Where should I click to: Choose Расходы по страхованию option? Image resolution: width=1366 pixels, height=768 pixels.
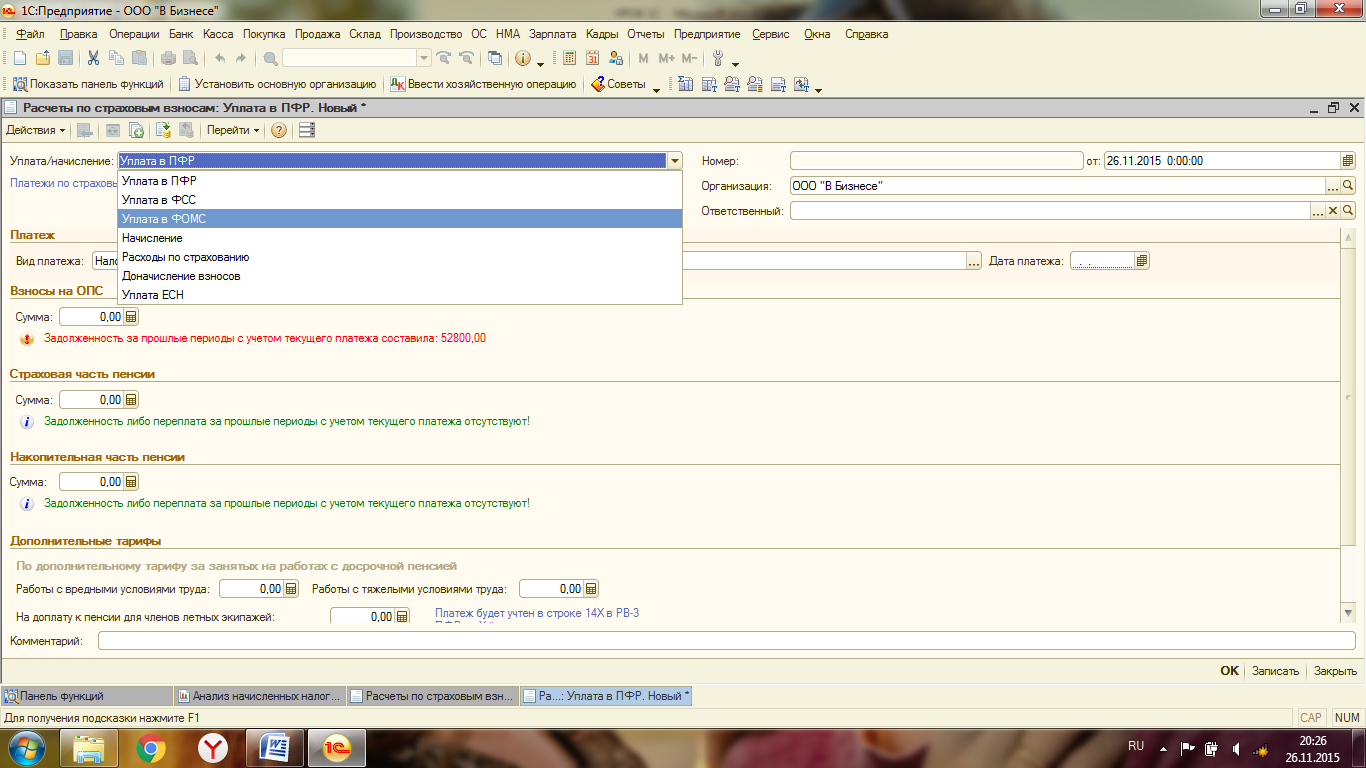pos(400,257)
